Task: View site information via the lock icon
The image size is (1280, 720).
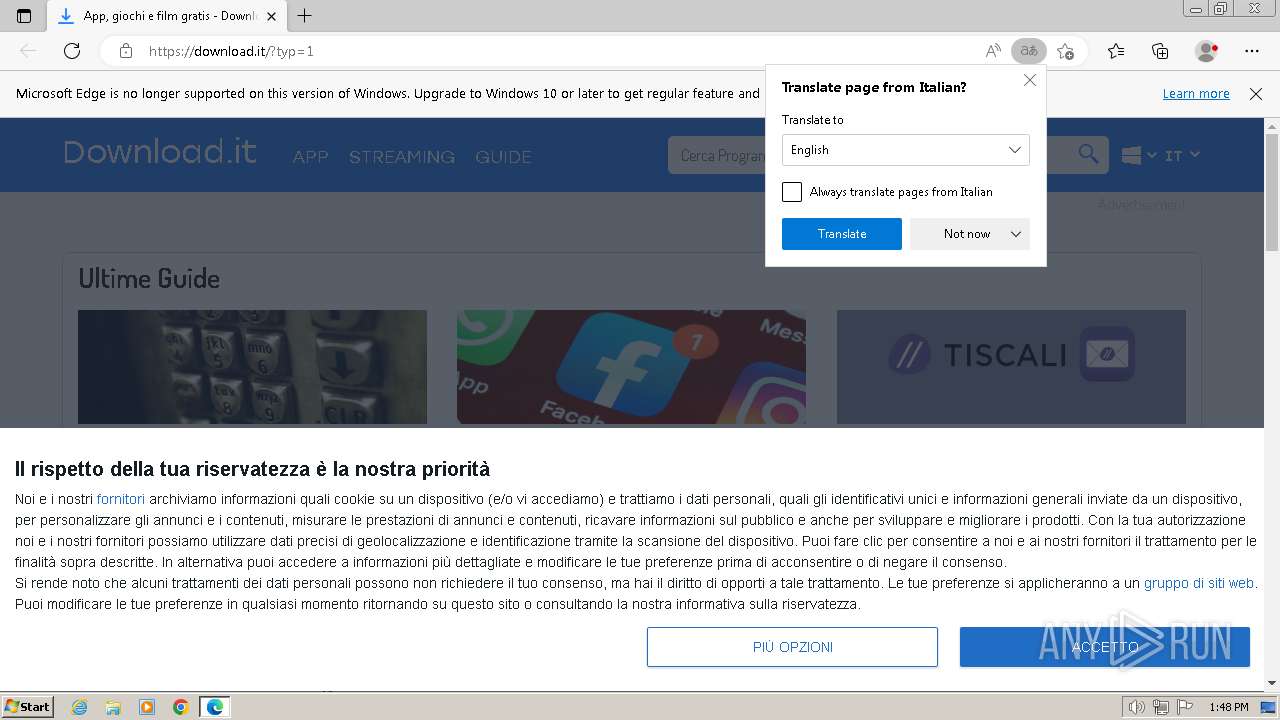Action: pos(125,51)
